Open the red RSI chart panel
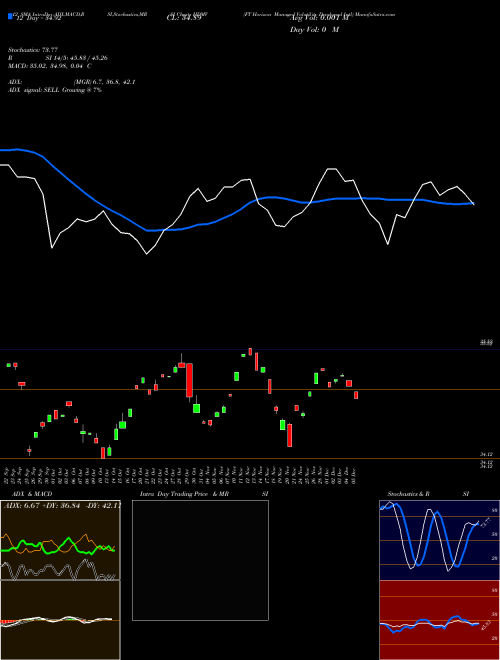Screen dimensions: 500x660 coord(439,620)
